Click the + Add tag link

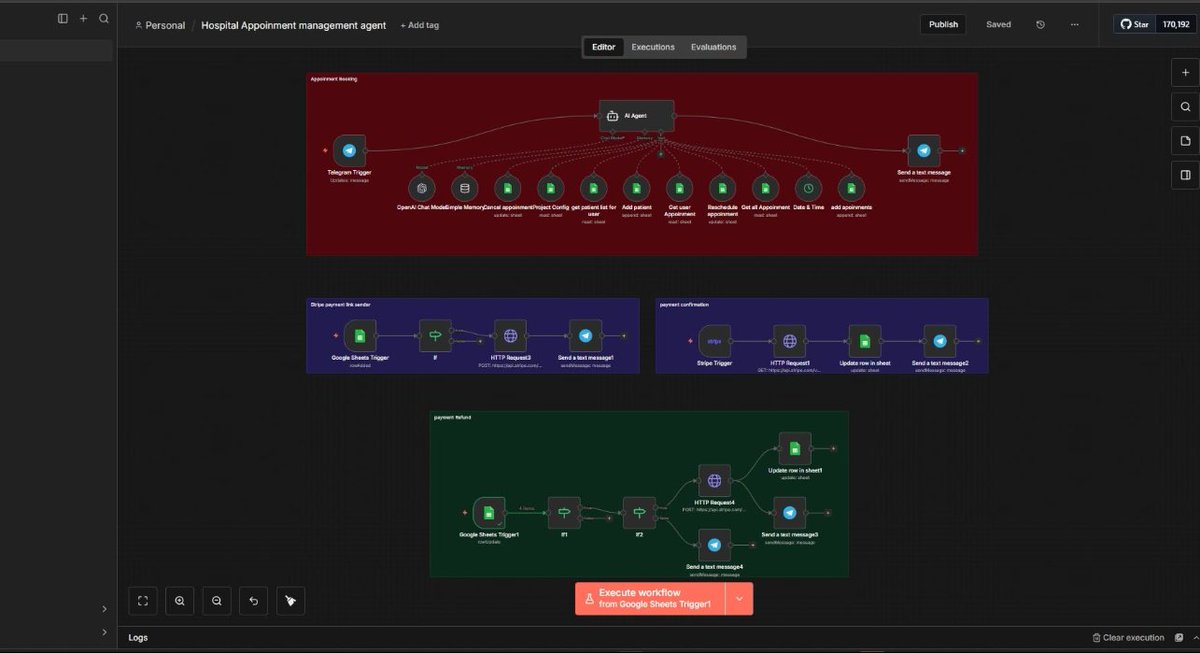coord(419,25)
